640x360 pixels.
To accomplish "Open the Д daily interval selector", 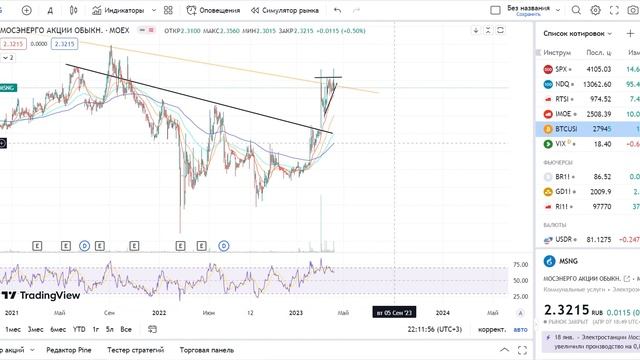I will point(50,11).
